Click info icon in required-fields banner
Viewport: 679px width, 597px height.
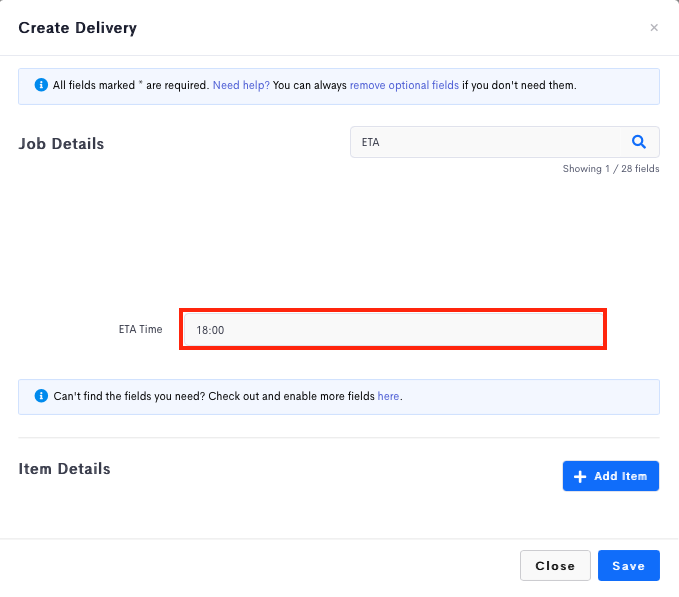pyautogui.click(x=41, y=85)
